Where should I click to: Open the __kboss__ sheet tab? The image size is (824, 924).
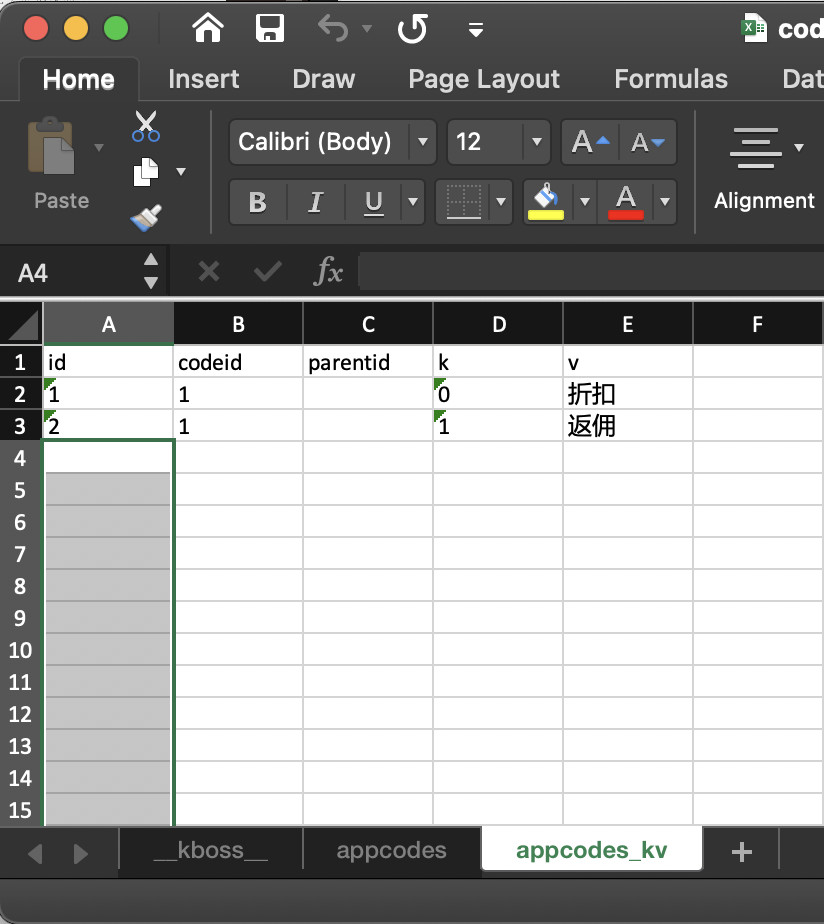(x=211, y=850)
